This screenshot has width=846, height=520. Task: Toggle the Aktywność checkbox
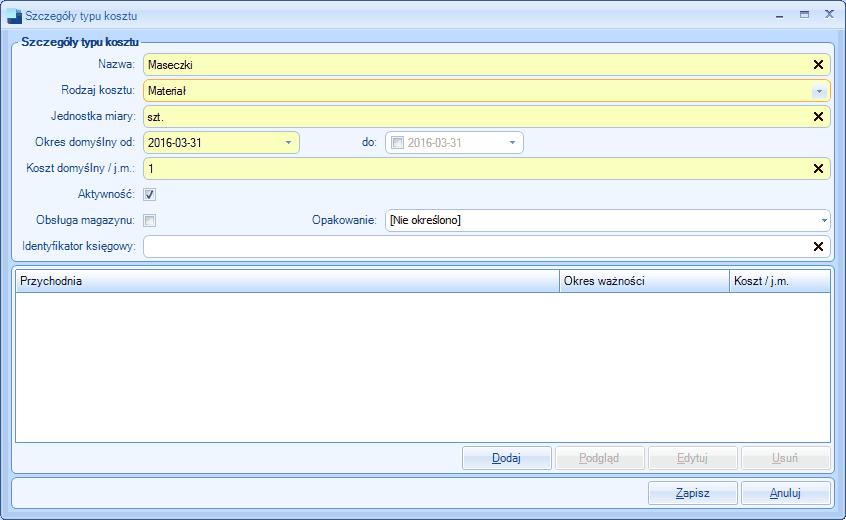coord(149,194)
